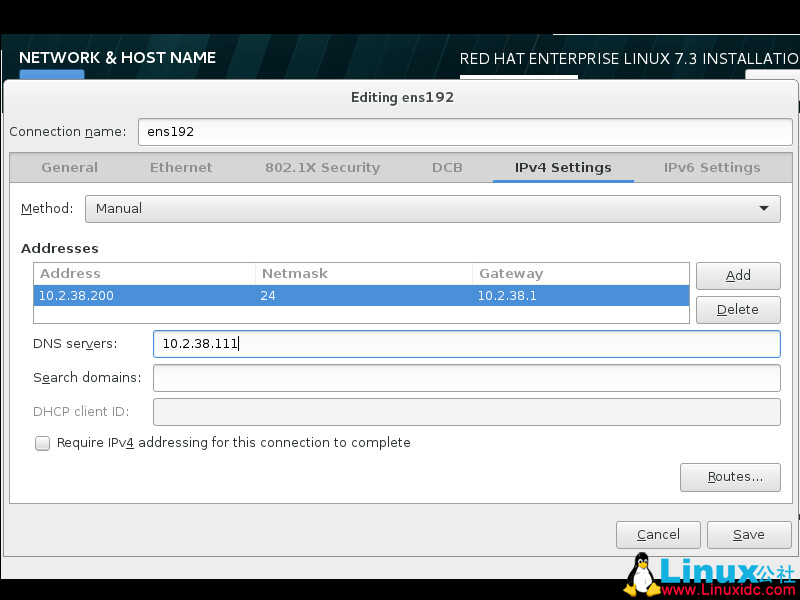Enable Require IPv4 addressing checkbox
800x600 pixels.
[42, 443]
